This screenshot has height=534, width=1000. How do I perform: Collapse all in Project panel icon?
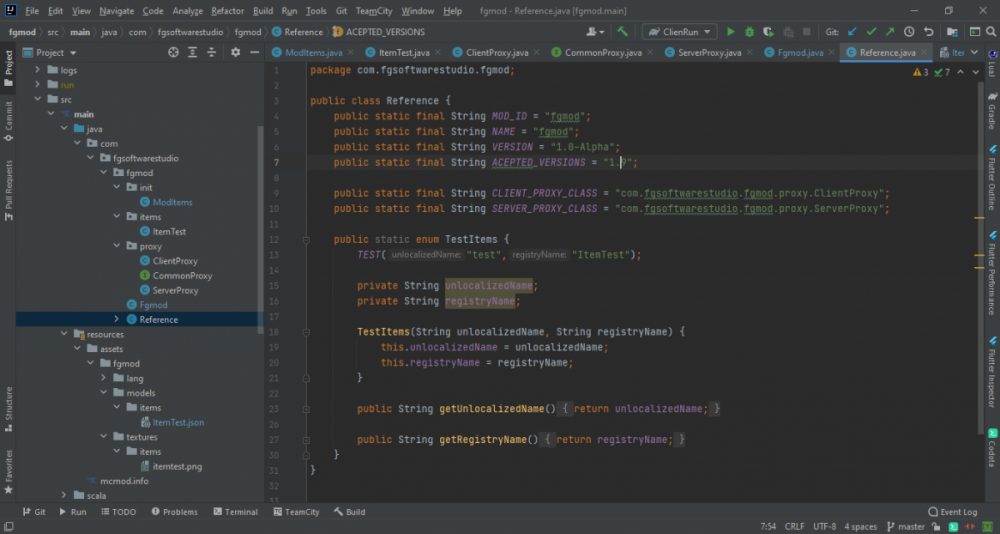211,52
